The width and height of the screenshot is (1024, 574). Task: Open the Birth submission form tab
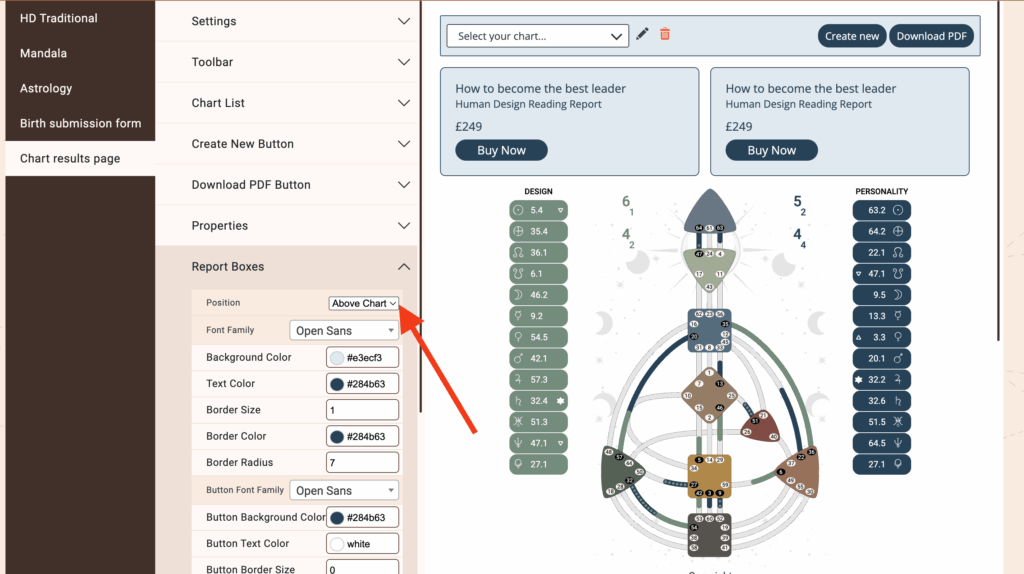click(x=80, y=123)
